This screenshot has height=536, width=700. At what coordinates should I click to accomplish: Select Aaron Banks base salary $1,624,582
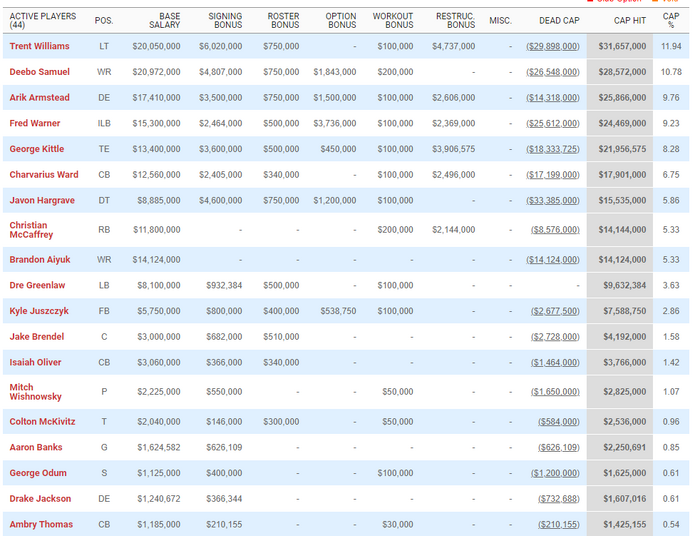click(x=159, y=447)
